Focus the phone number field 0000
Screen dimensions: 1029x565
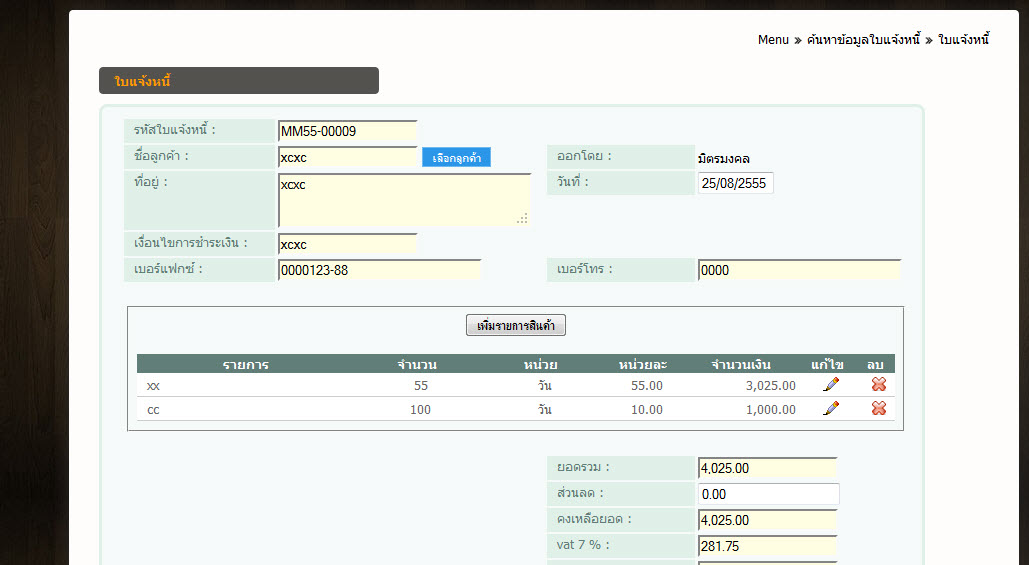point(799,270)
